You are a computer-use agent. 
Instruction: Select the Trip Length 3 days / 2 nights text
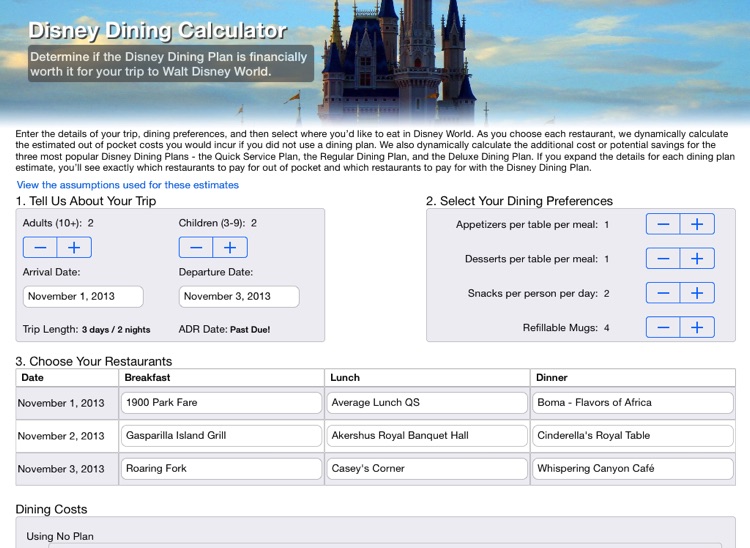point(87,329)
